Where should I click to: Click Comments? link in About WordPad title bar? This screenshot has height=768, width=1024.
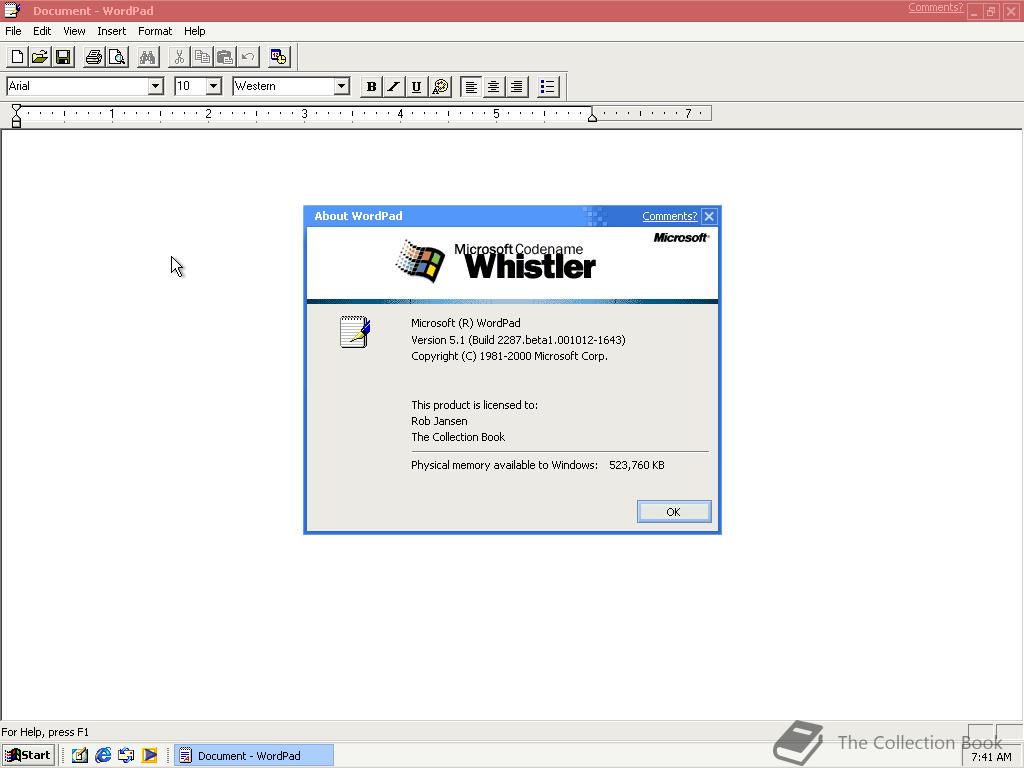(669, 216)
